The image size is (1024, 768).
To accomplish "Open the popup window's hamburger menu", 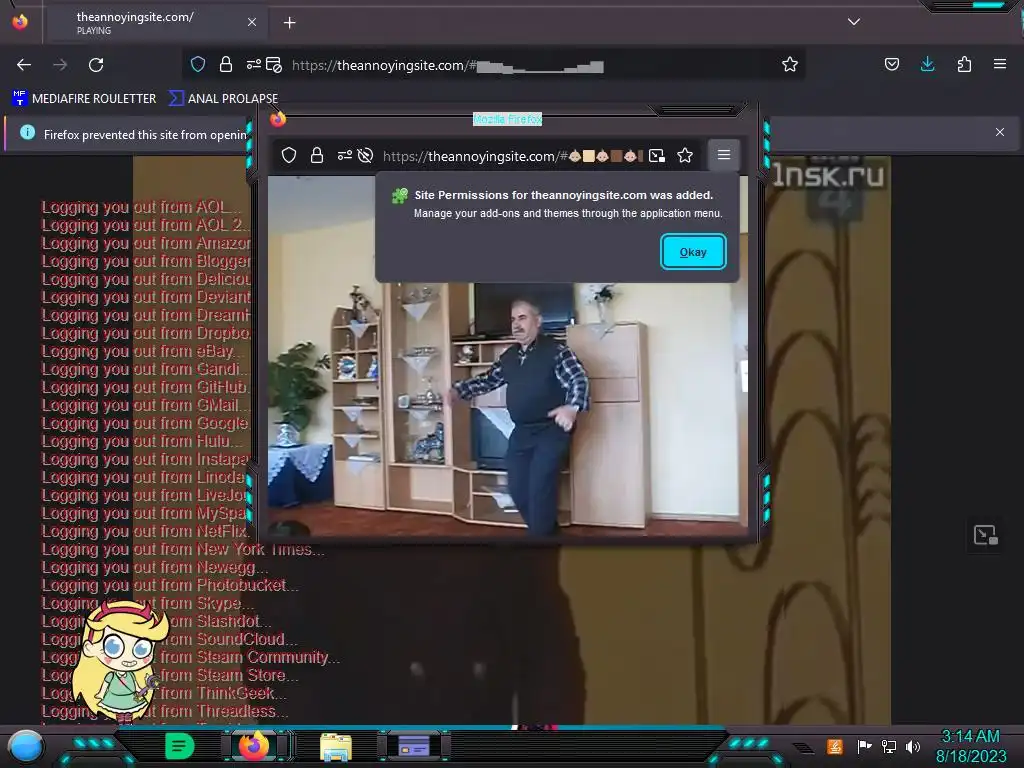I will [724, 155].
